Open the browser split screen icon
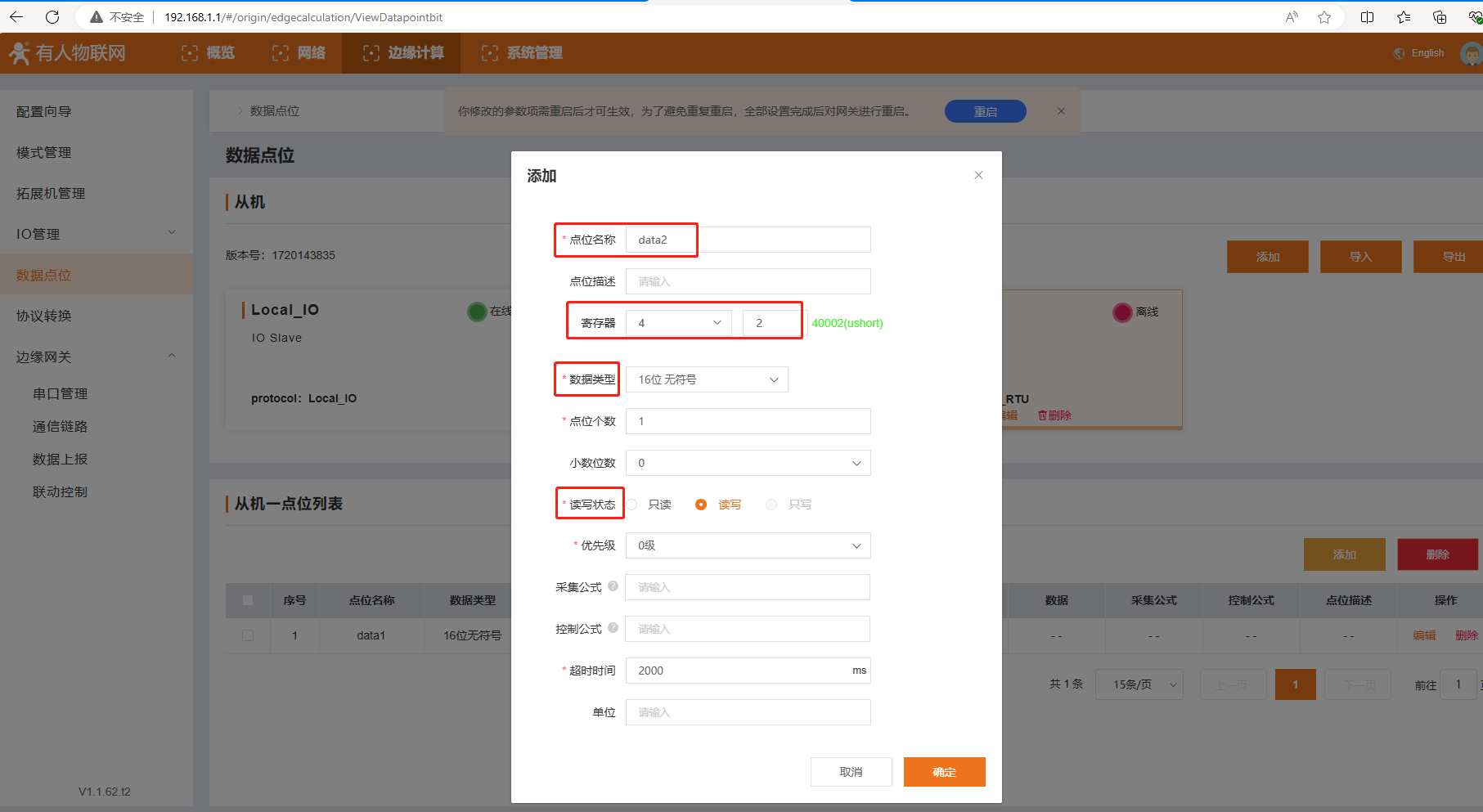This screenshot has height=812, width=1483. point(1367,17)
